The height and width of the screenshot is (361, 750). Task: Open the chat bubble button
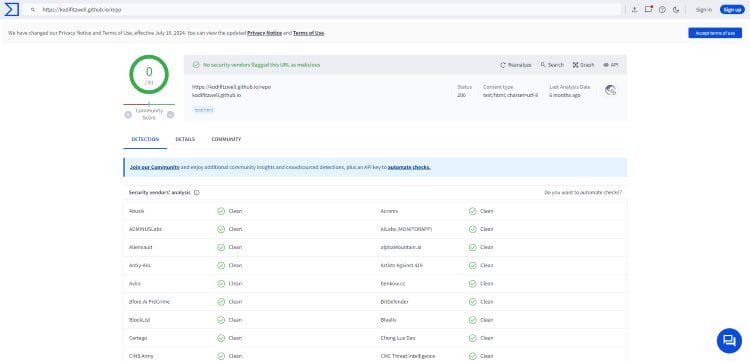pyautogui.click(x=729, y=341)
